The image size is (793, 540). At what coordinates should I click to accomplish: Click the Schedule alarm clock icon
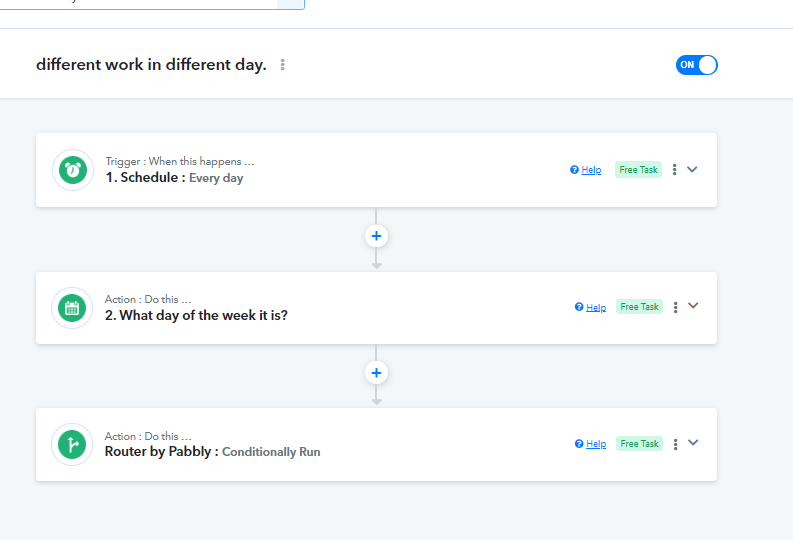(72, 170)
